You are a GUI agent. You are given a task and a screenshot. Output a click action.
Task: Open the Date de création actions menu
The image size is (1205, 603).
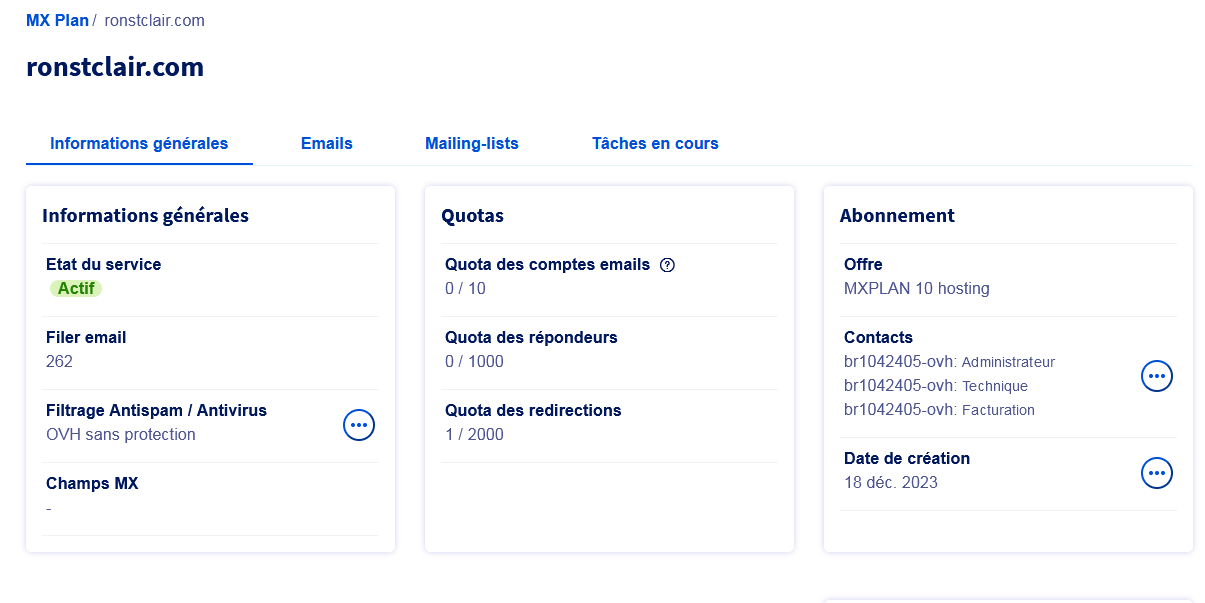coord(1157,473)
